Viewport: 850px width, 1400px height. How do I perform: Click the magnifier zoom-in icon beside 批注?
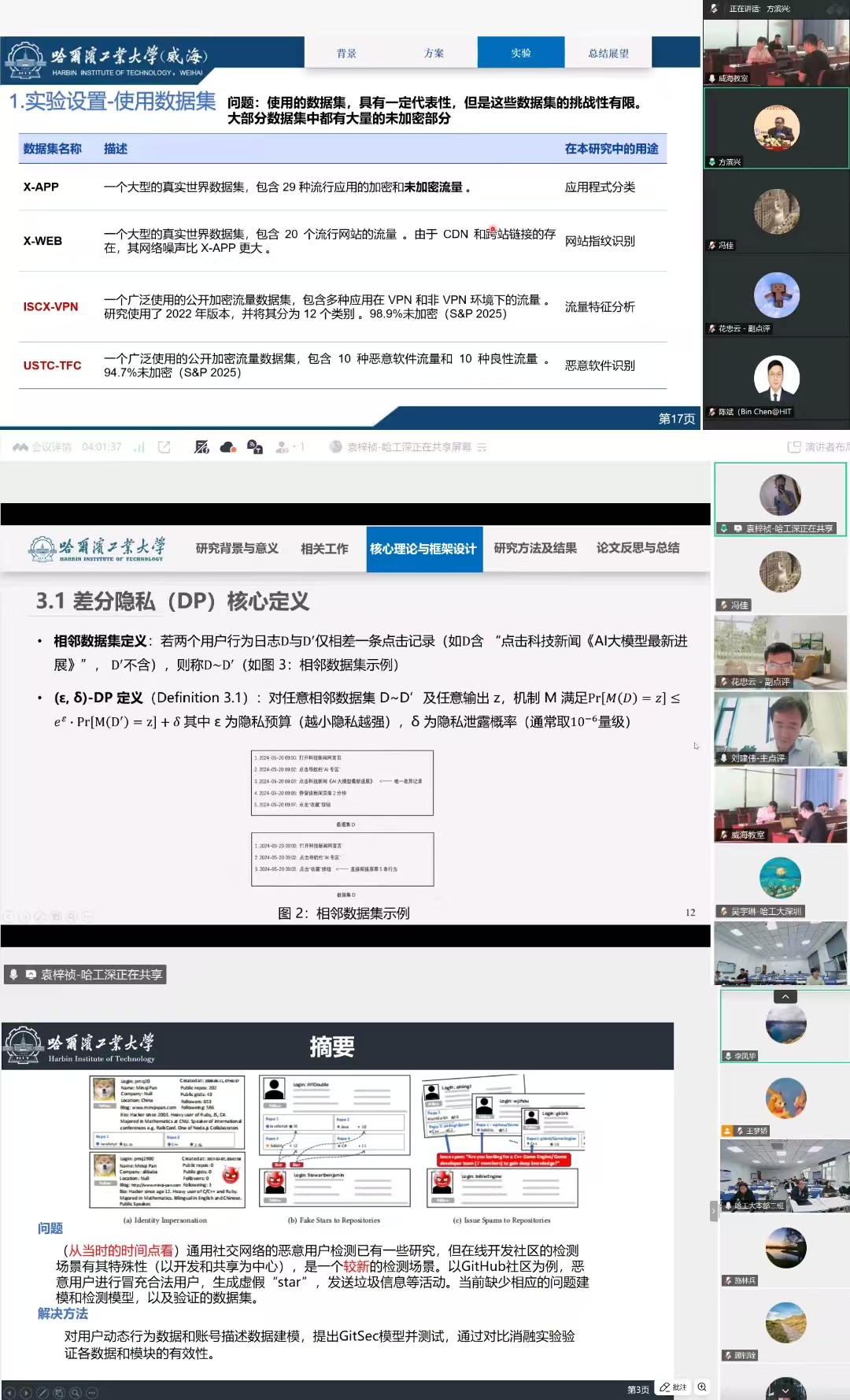click(702, 1387)
